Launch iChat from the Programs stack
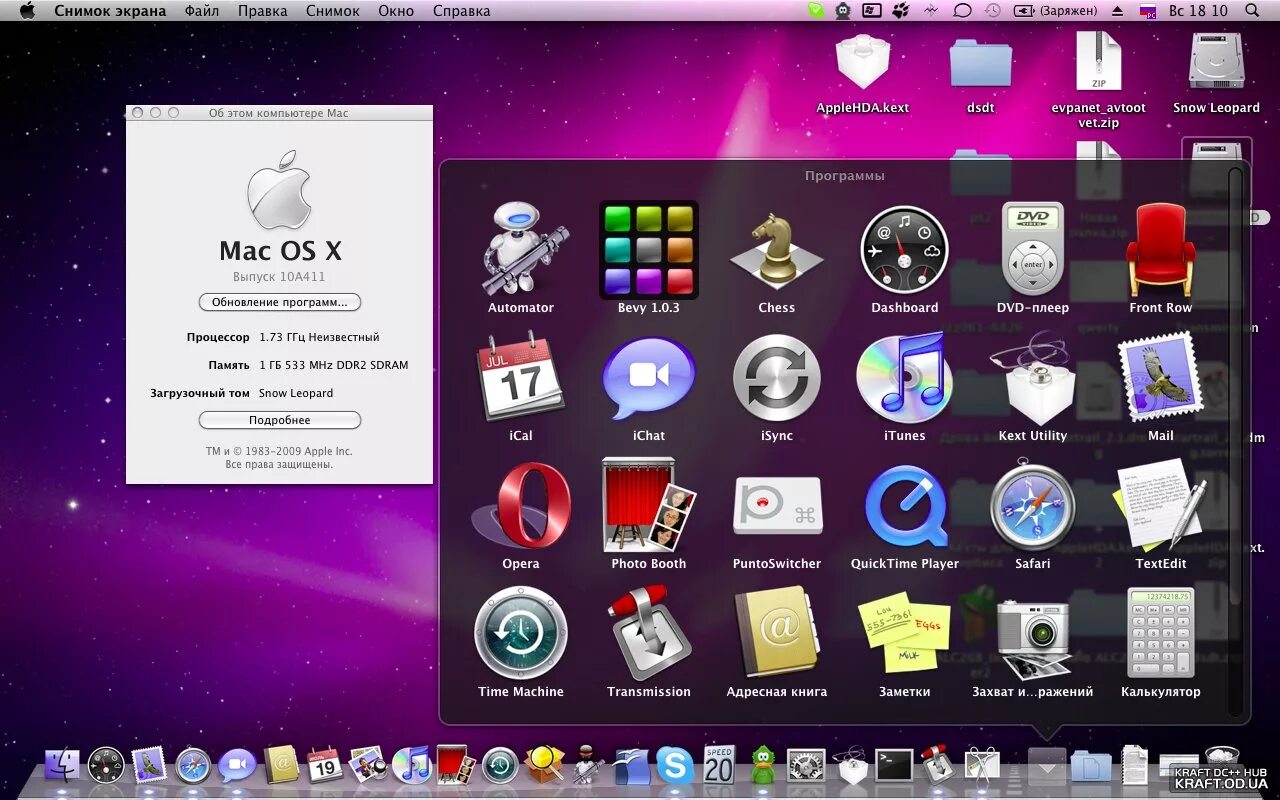The width and height of the screenshot is (1280, 800). 648,378
